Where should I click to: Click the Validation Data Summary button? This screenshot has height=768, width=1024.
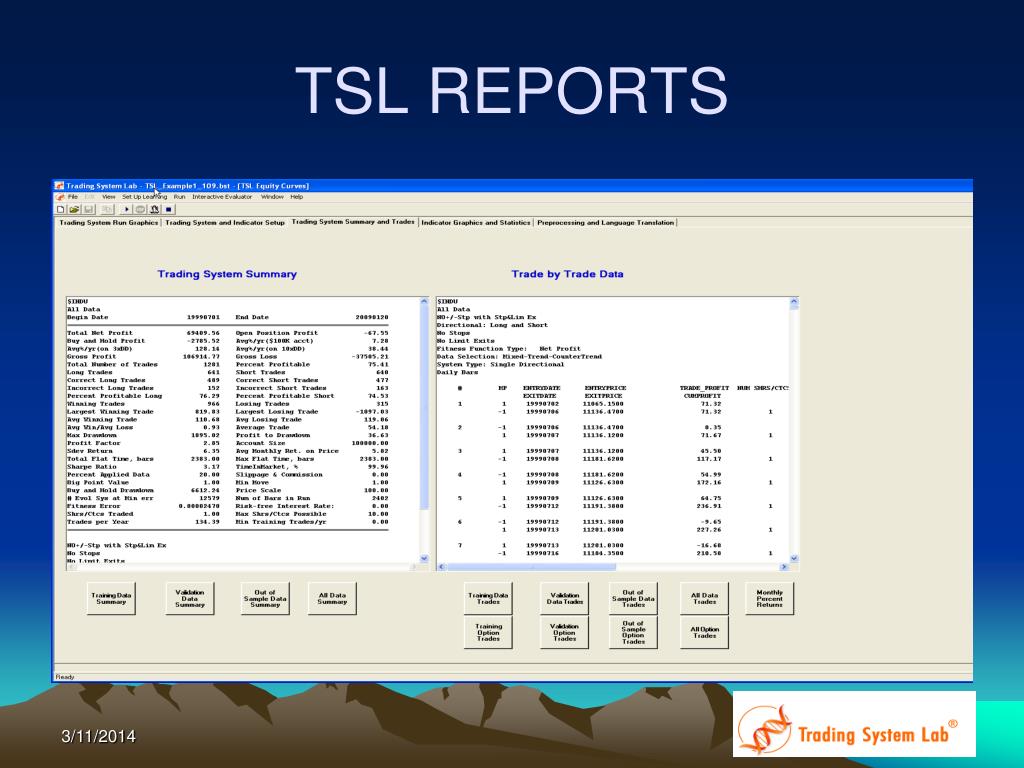(189, 598)
